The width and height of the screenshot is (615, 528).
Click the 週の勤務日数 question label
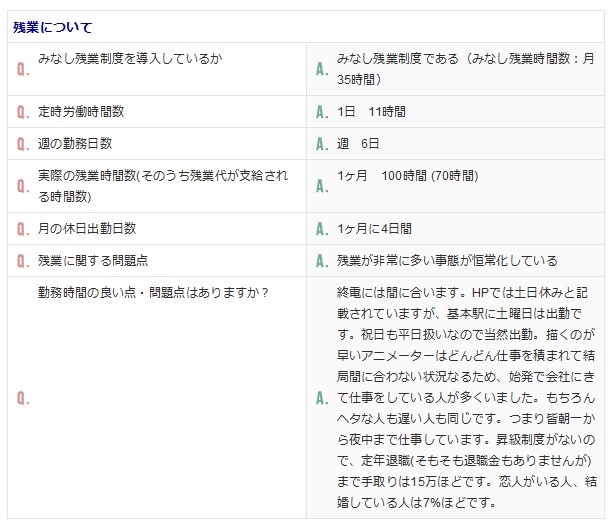75,144
